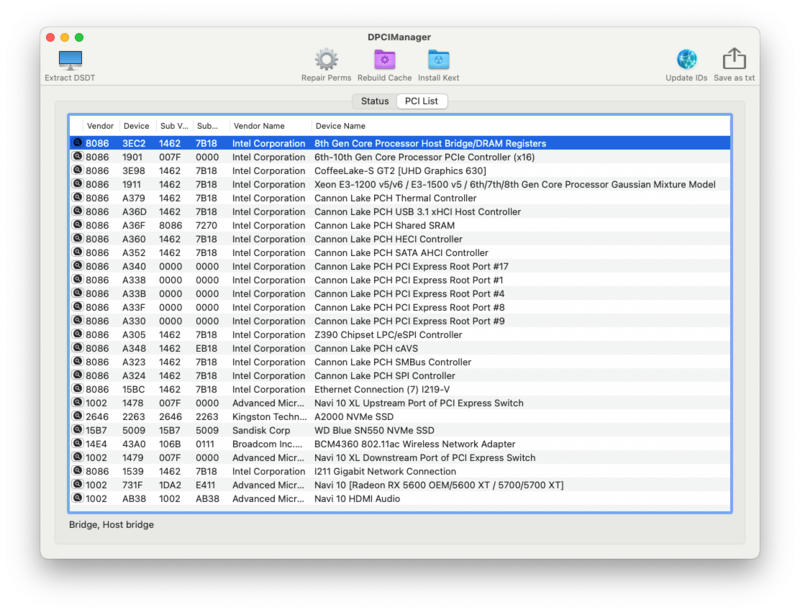Select the Kingston A2000 NVMe SSD row
Screen dimensions: 800x612
tap(400, 416)
